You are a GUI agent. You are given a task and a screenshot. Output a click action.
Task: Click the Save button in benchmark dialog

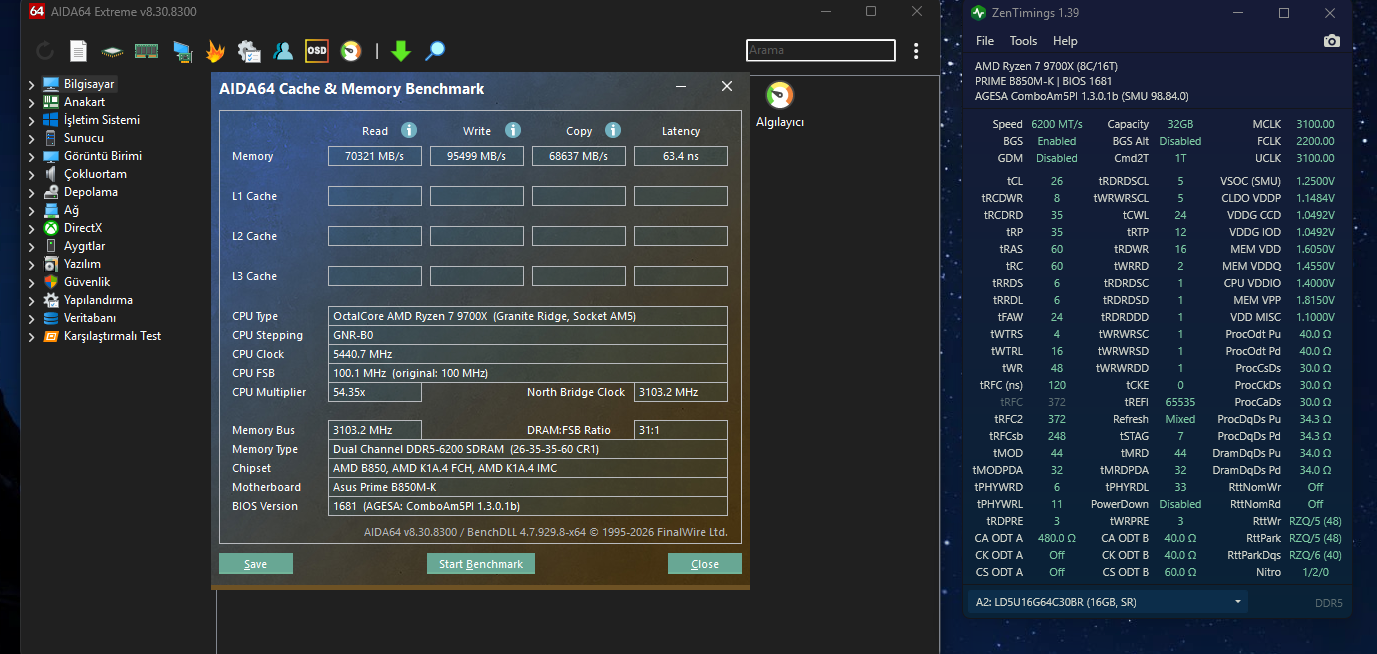[256, 564]
